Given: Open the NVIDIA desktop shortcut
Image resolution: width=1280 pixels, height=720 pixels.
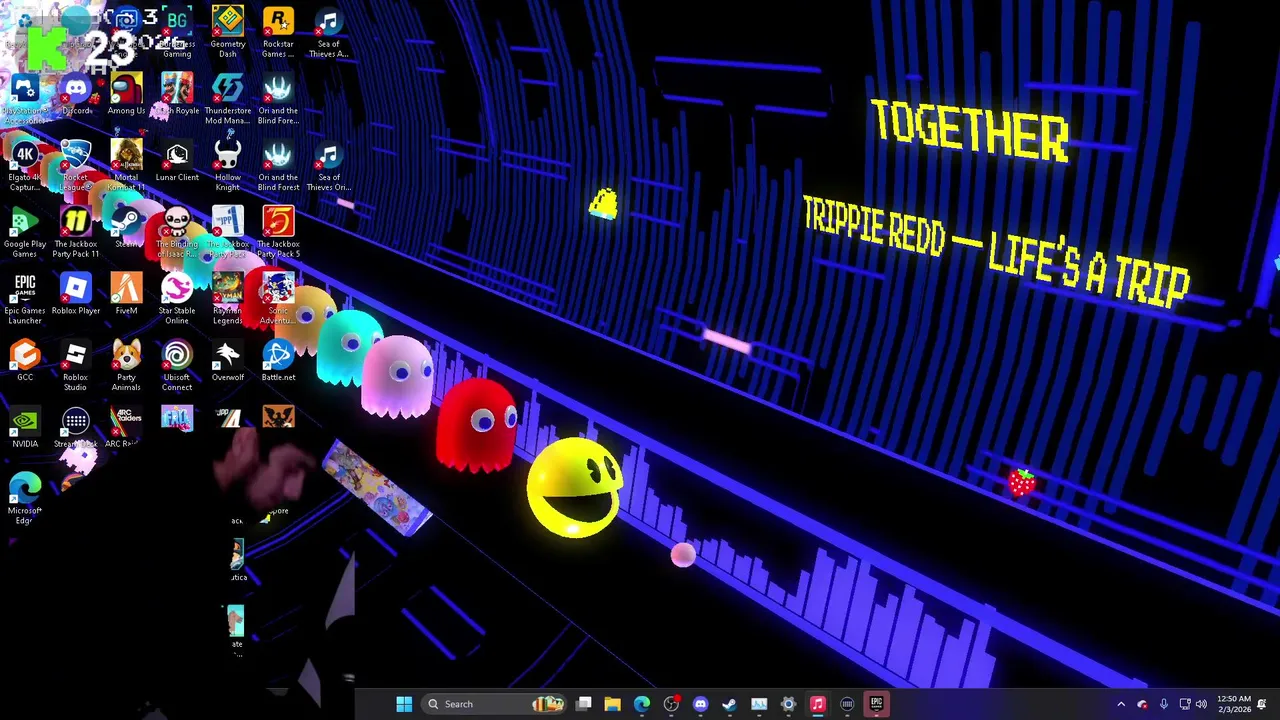Looking at the screenshot, I should click(x=25, y=428).
